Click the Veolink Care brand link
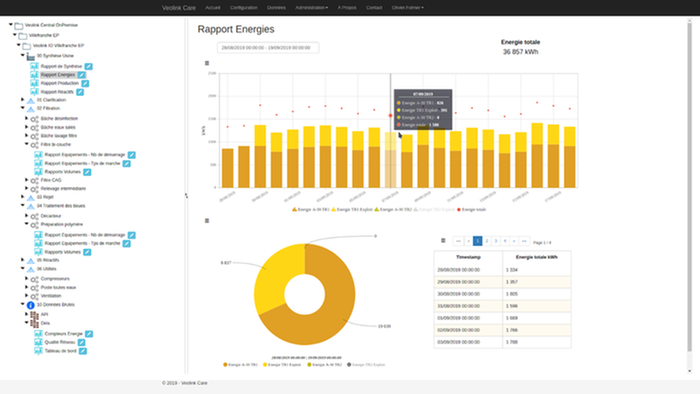 179,8
